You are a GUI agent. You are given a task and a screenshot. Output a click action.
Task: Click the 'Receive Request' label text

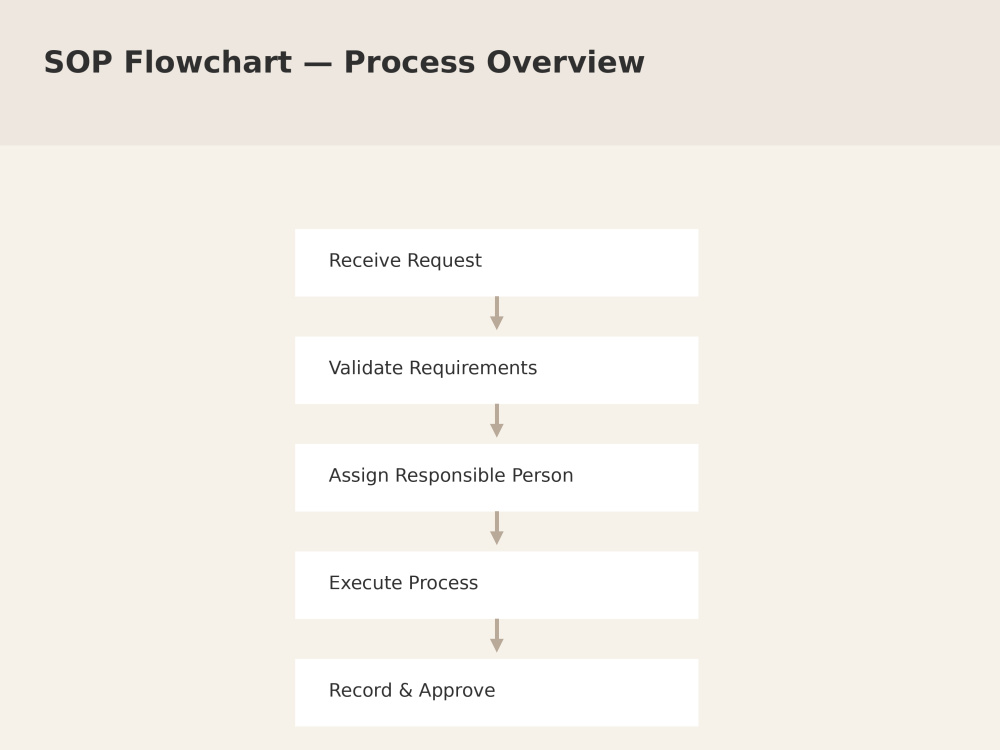pyautogui.click(x=405, y=260)
